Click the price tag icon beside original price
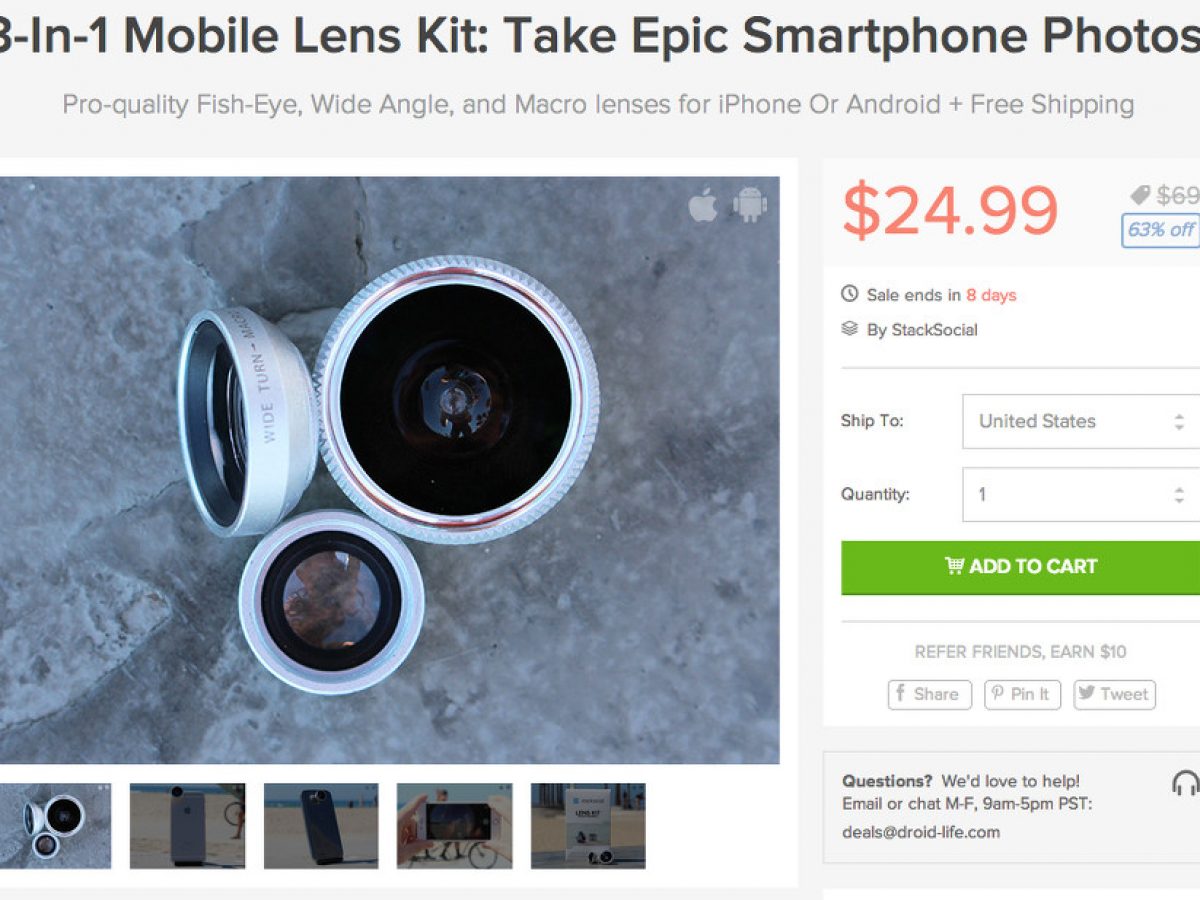This screenshot has height=900, width=1200. pos(1140,195)
